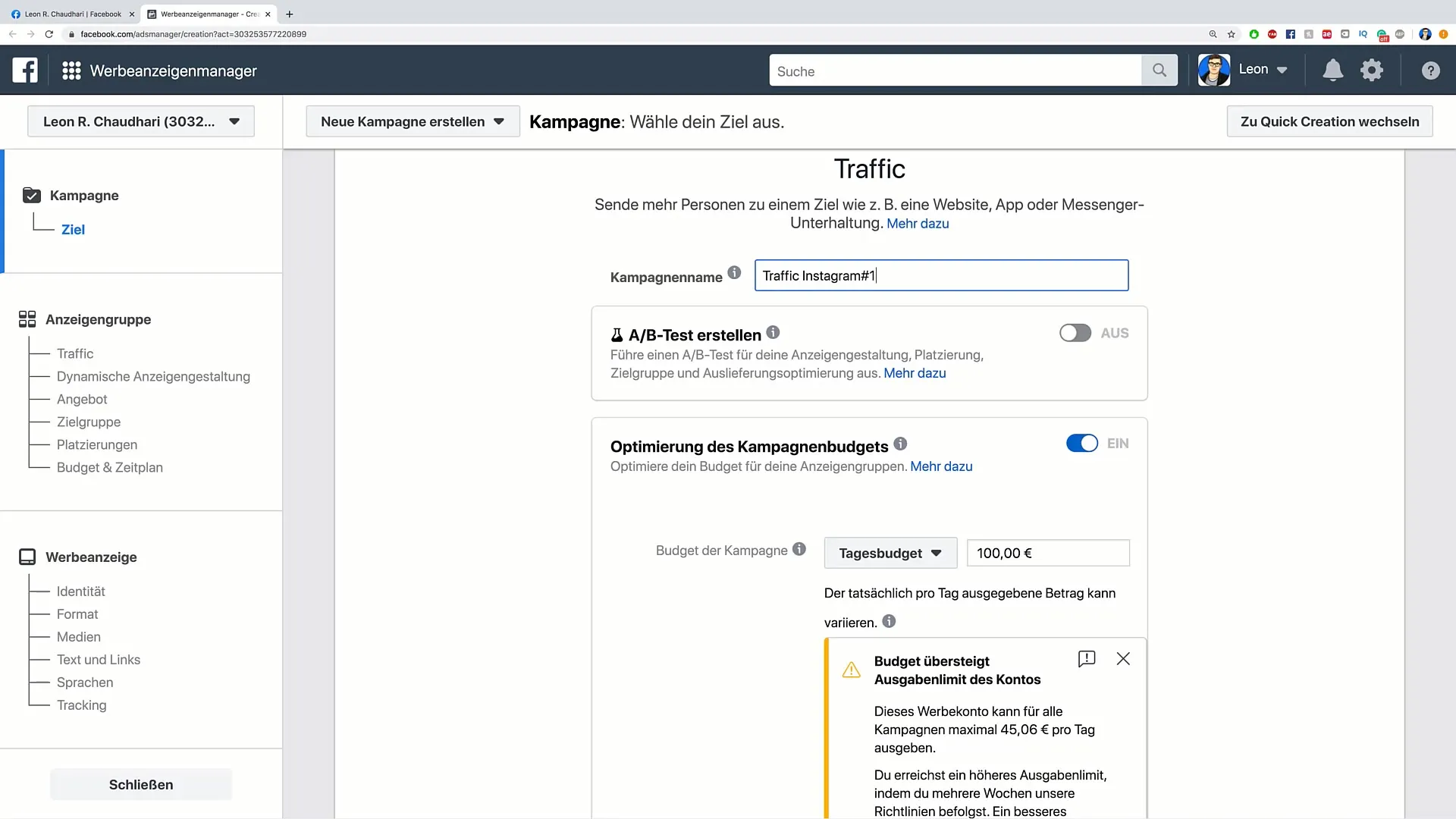This screenshot has height=819, width=1456.
Task: Select Zielgruppe in sidebar
Action: point(89,422)
